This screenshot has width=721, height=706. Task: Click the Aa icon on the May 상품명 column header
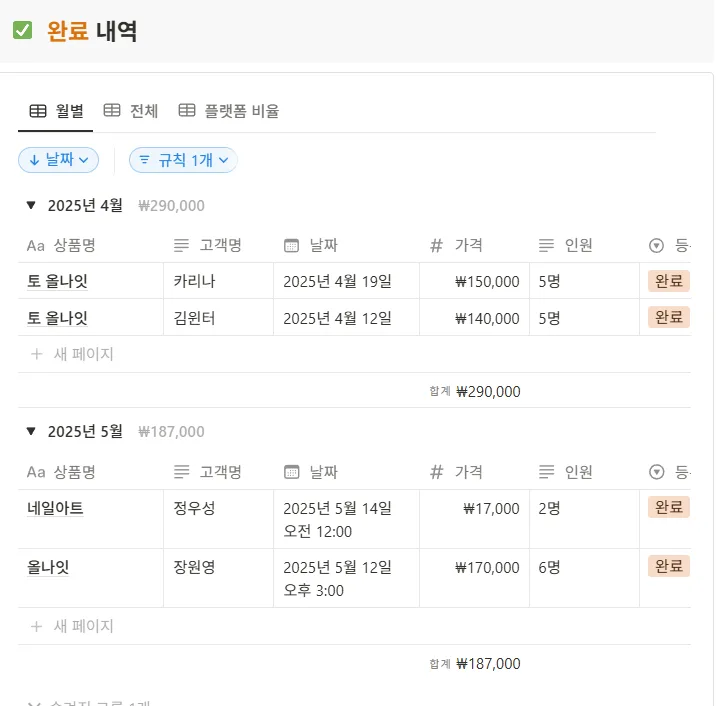[36, 472]
